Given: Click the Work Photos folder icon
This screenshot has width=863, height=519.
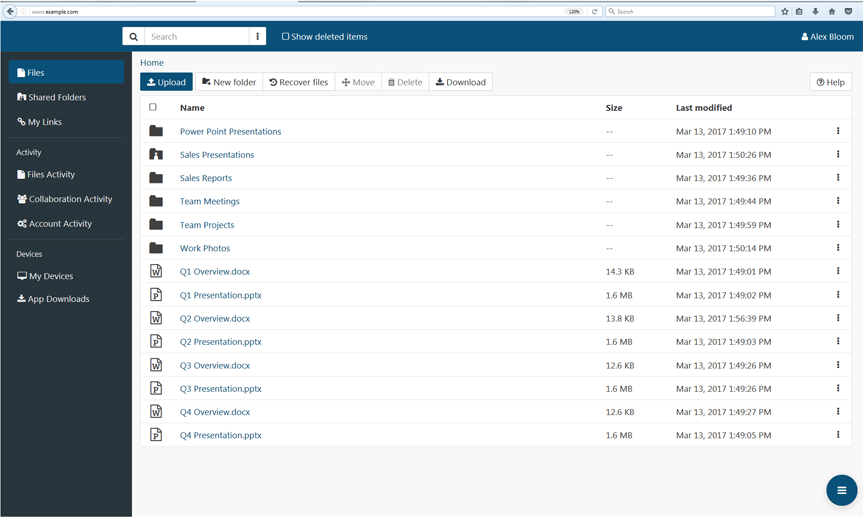Looking at the screenshot, I should (156, 248).
